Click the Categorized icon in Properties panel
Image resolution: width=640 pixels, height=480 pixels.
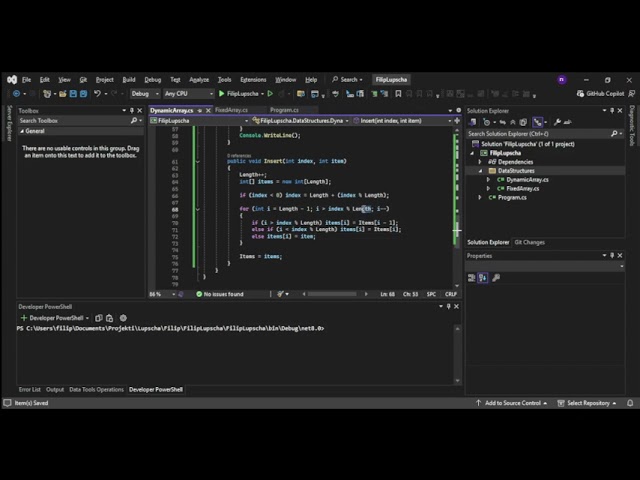[471, 278]
